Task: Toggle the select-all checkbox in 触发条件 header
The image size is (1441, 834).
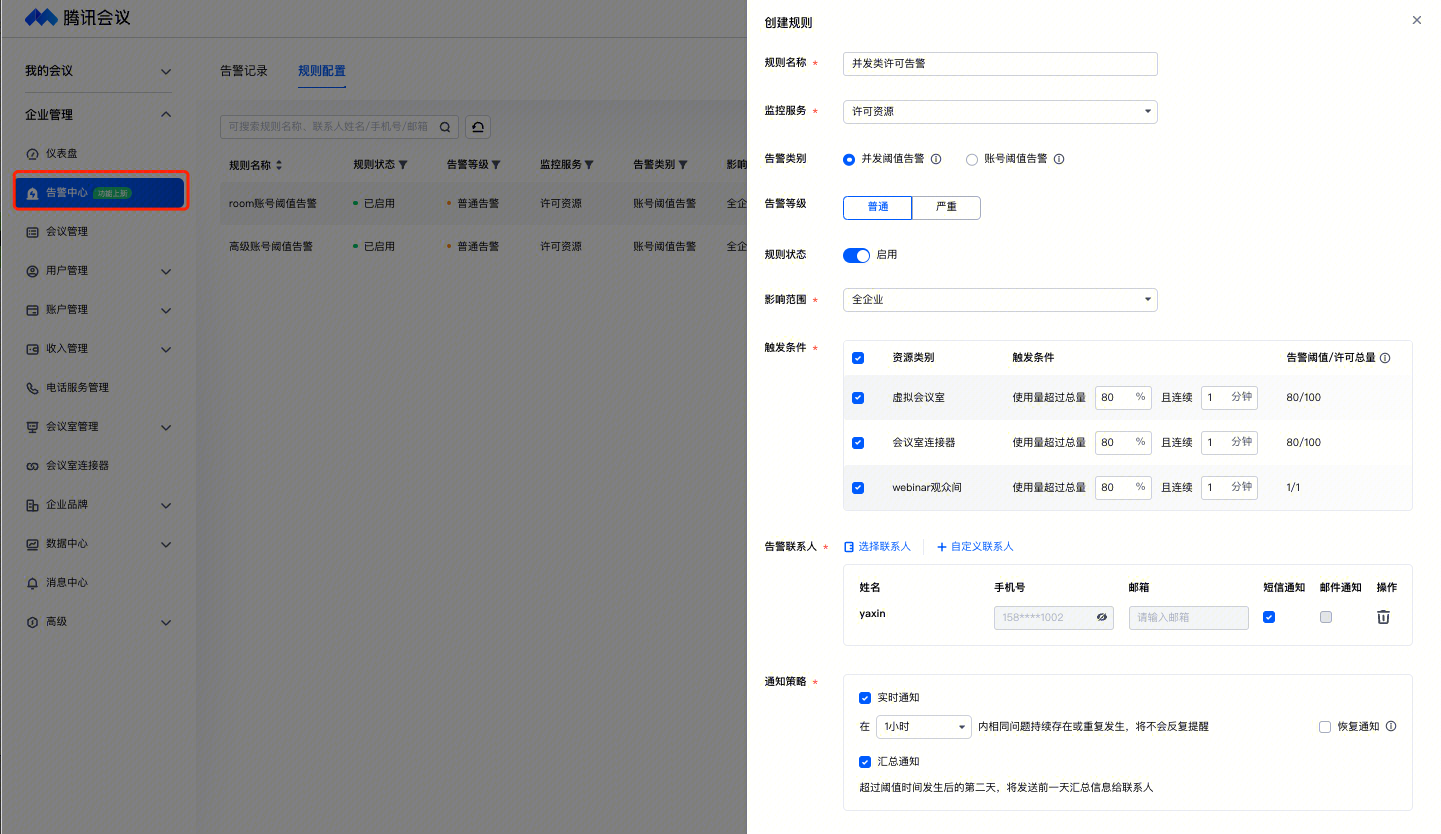Action: [858, 358]
